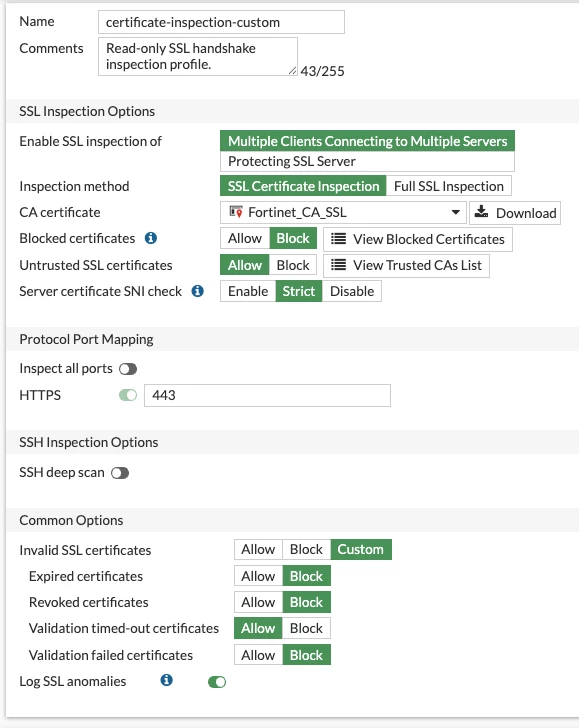Set Blocked certificates to Allow

pos(245,238)
